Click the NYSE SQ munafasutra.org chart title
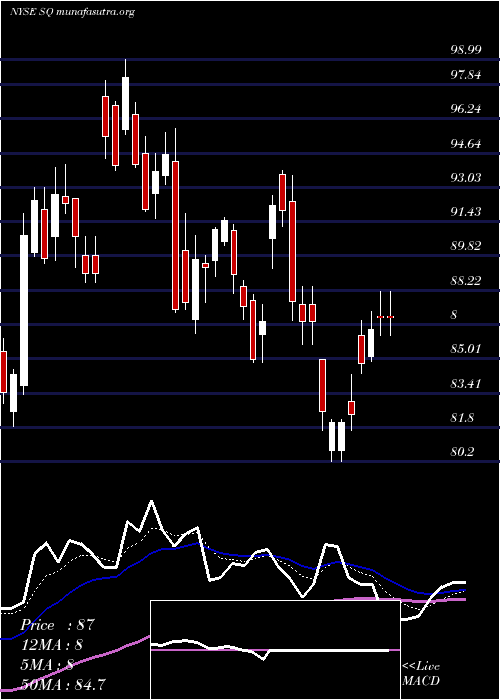Screen dimensions: 500x700 tap(72, 12)
